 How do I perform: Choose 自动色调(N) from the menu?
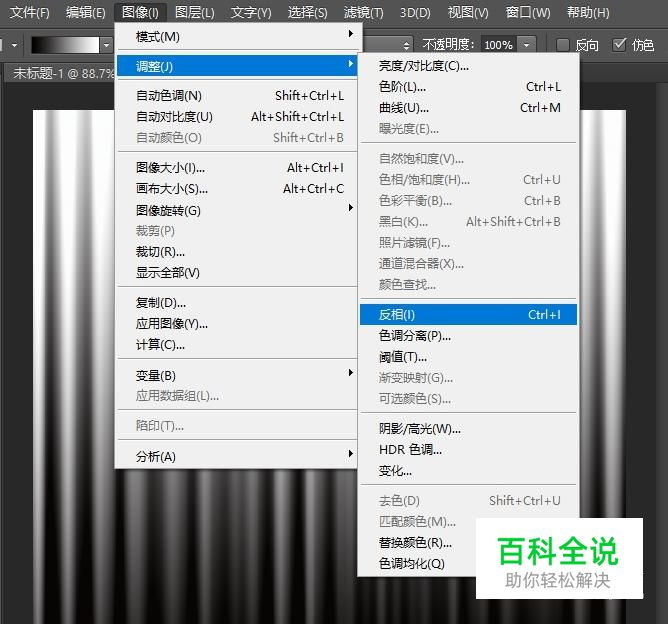tap(237, 96)
